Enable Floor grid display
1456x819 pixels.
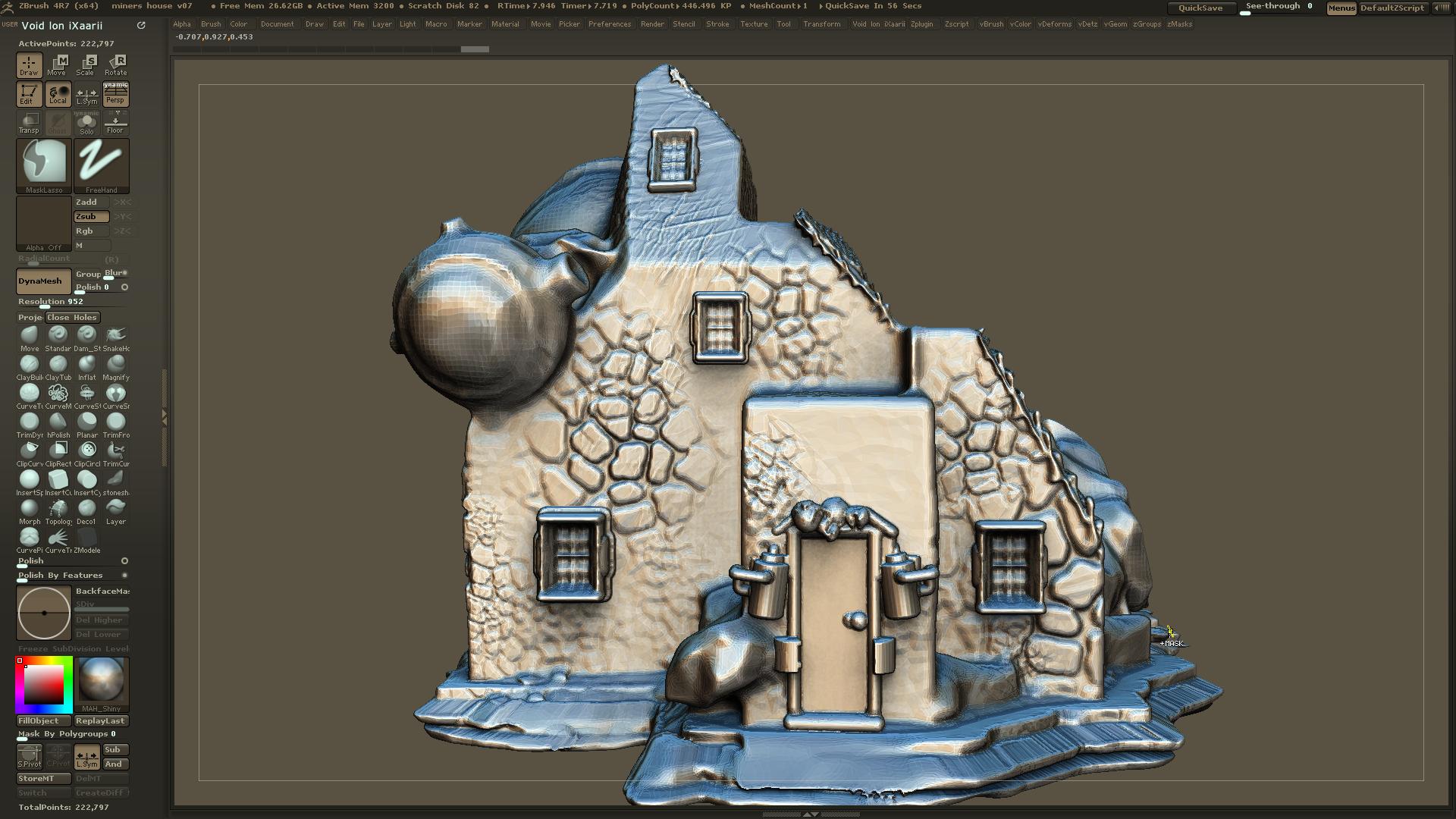click(115, 122)
